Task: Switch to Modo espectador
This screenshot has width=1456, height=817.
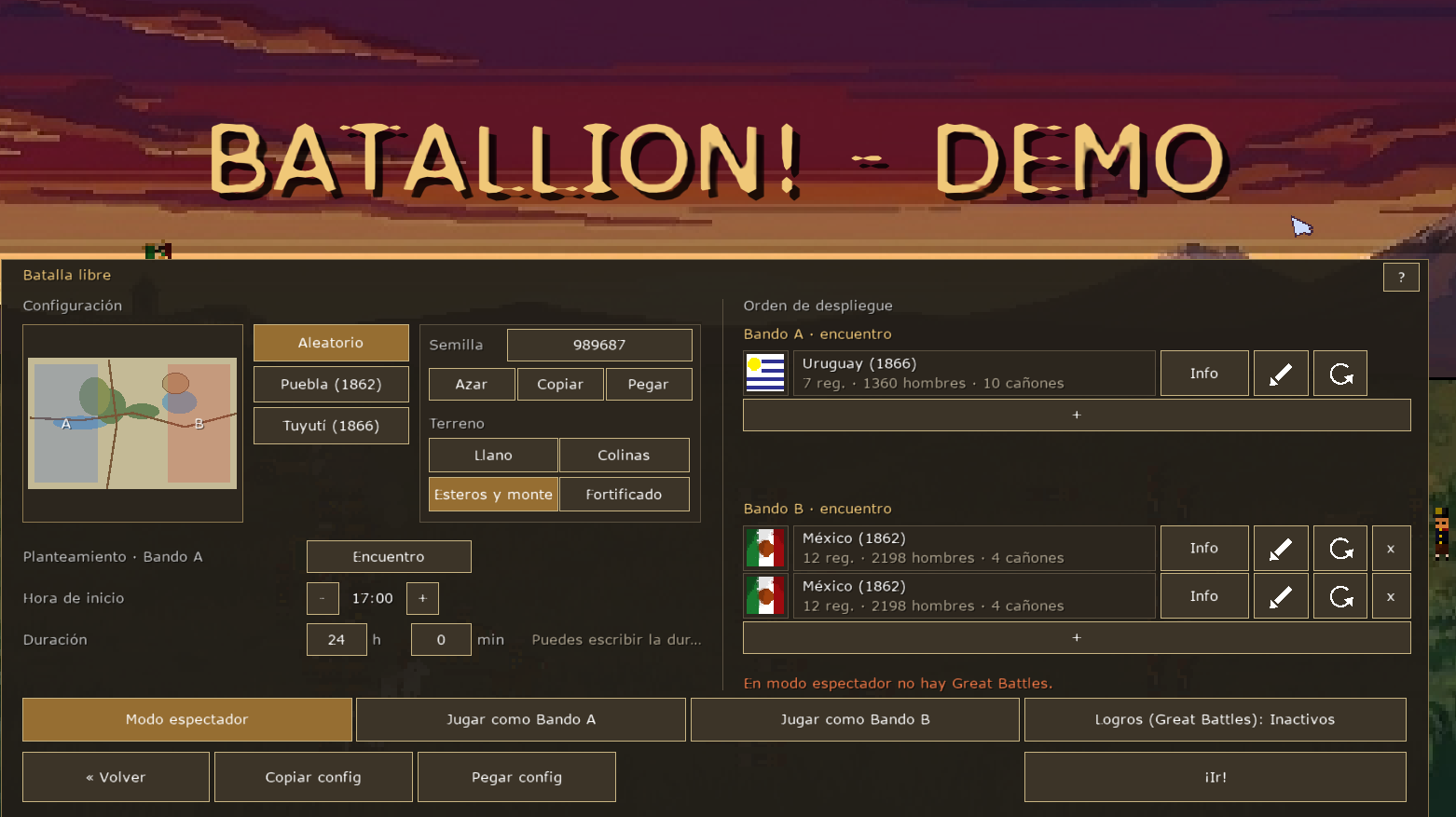Action: [x=187, y=720]
